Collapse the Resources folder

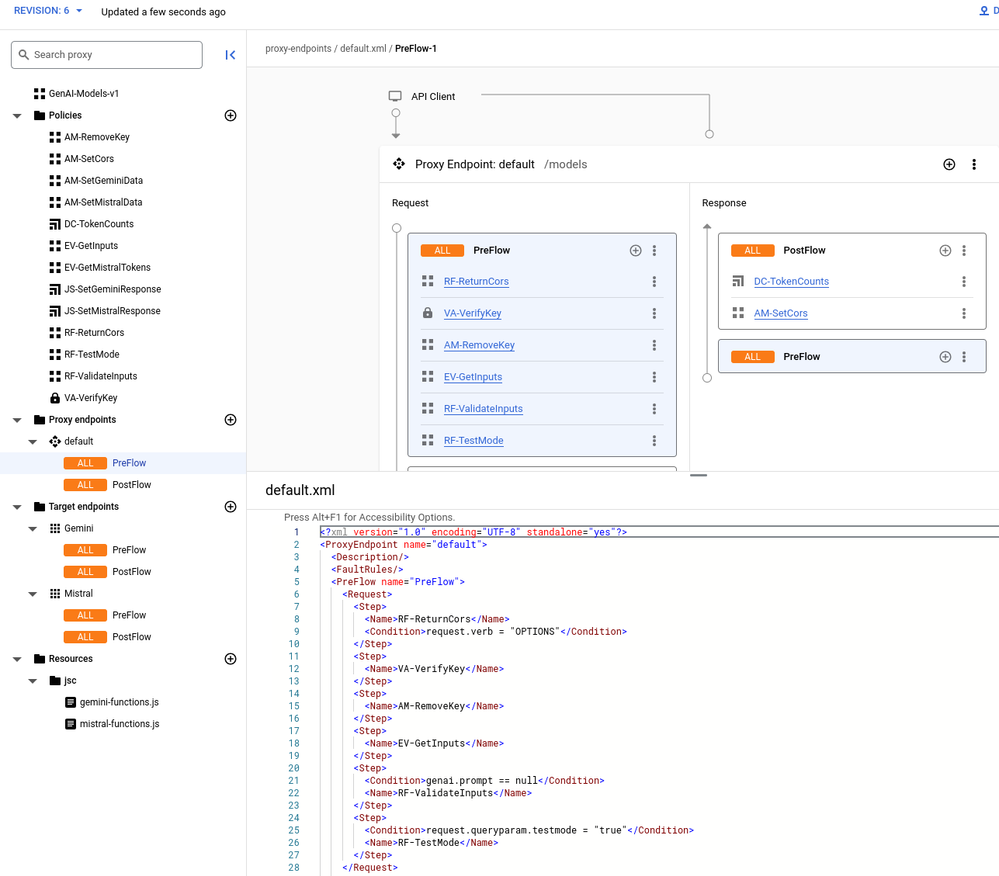(17, 659)
